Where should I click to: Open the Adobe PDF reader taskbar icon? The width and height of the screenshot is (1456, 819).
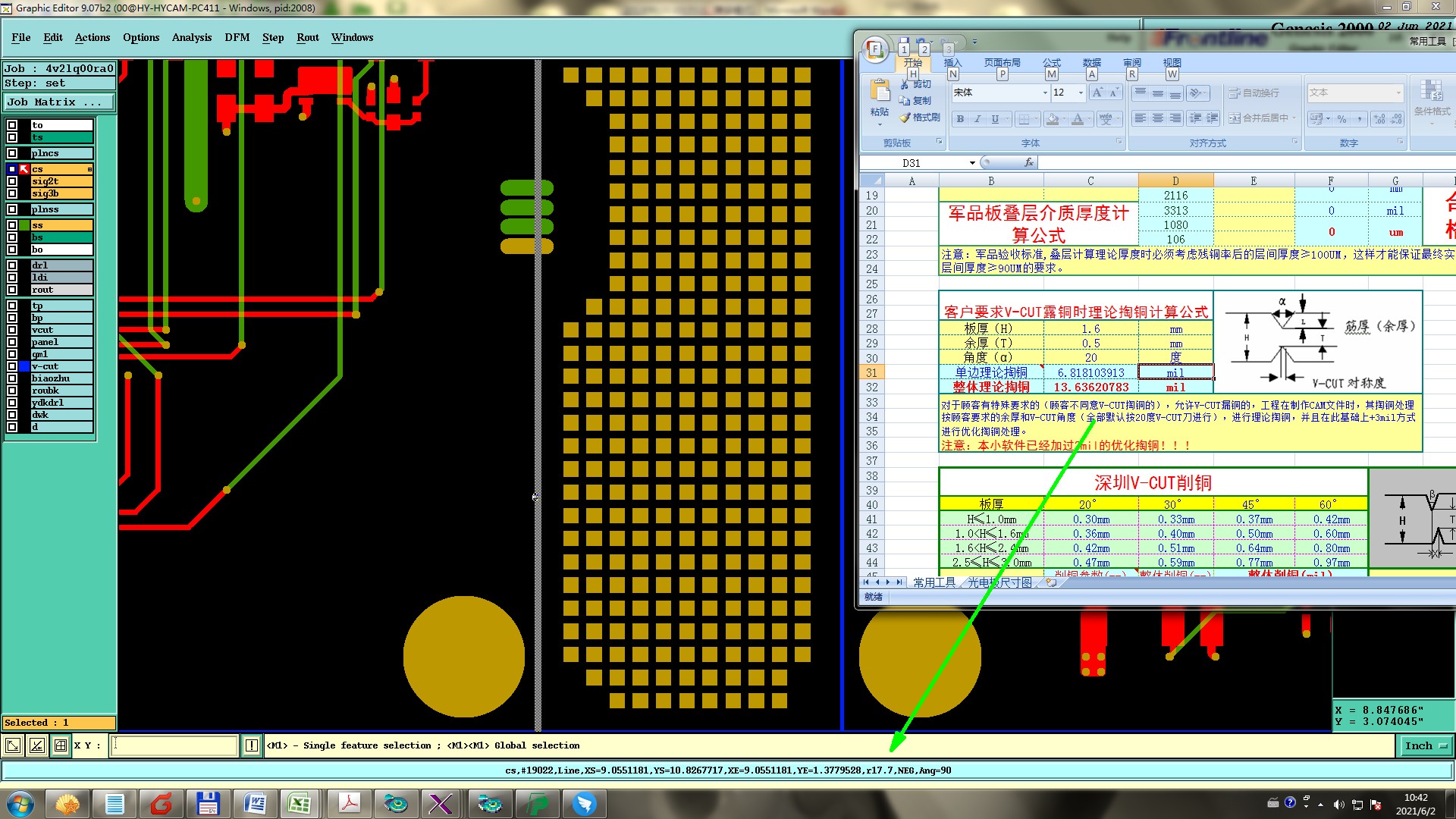pyautogui.click(x=349, y=803)
